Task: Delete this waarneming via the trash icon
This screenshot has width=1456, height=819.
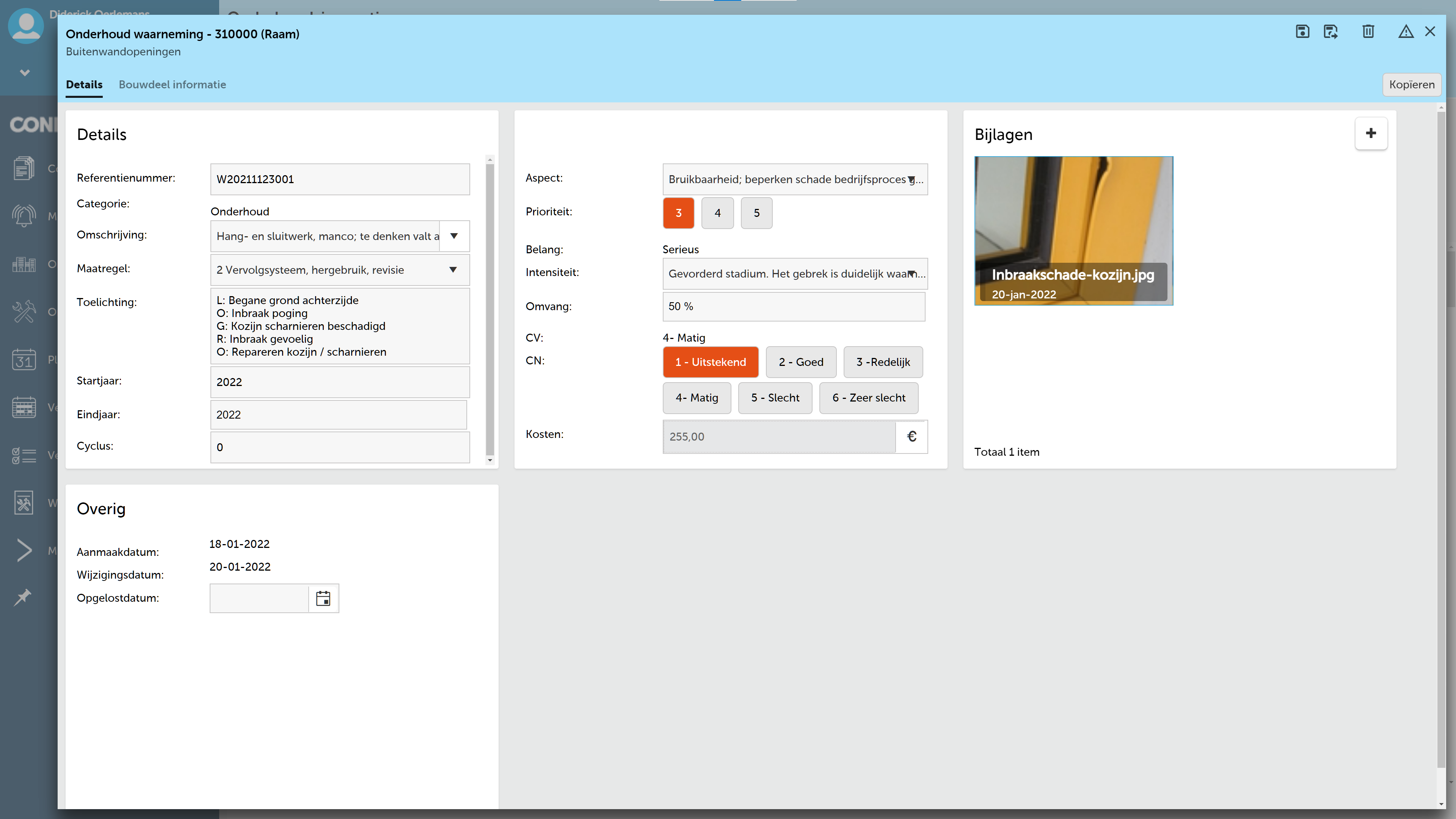Action: tap(1367, 32)
